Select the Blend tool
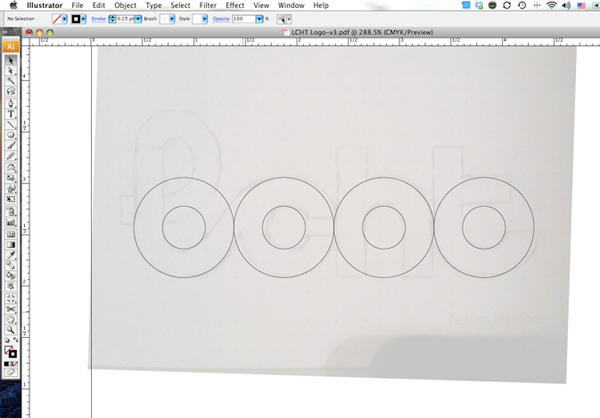Image resolution: width=600 pixels, height=418 pixels. (x=11, y=265)
